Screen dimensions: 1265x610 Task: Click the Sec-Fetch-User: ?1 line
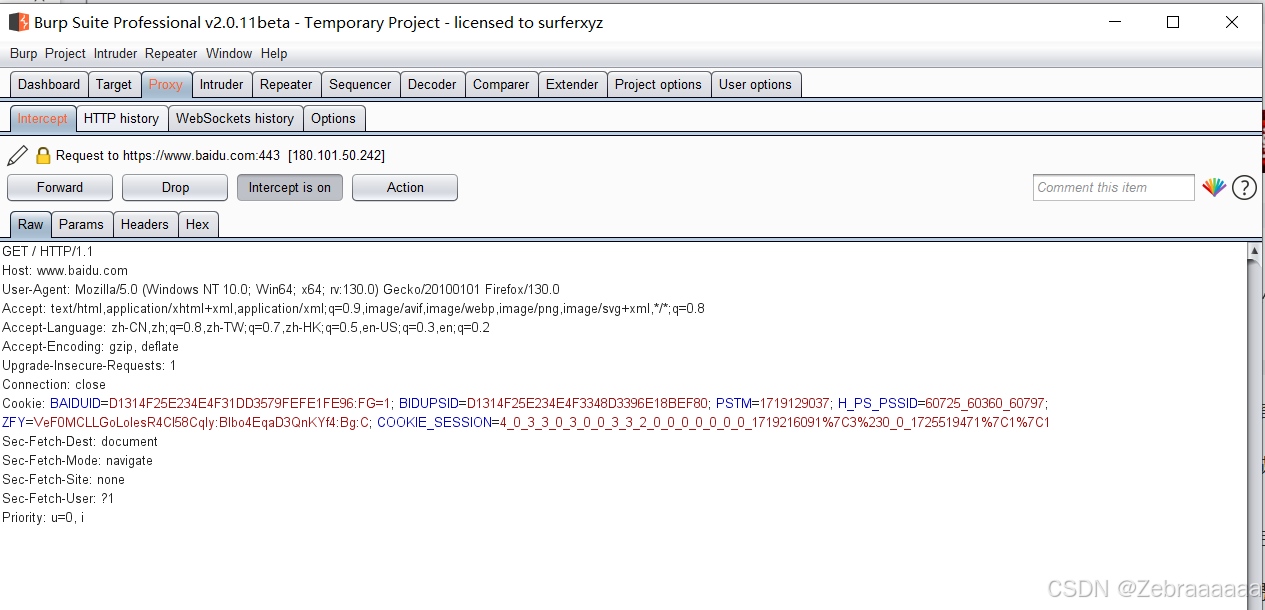click(58, 498)
